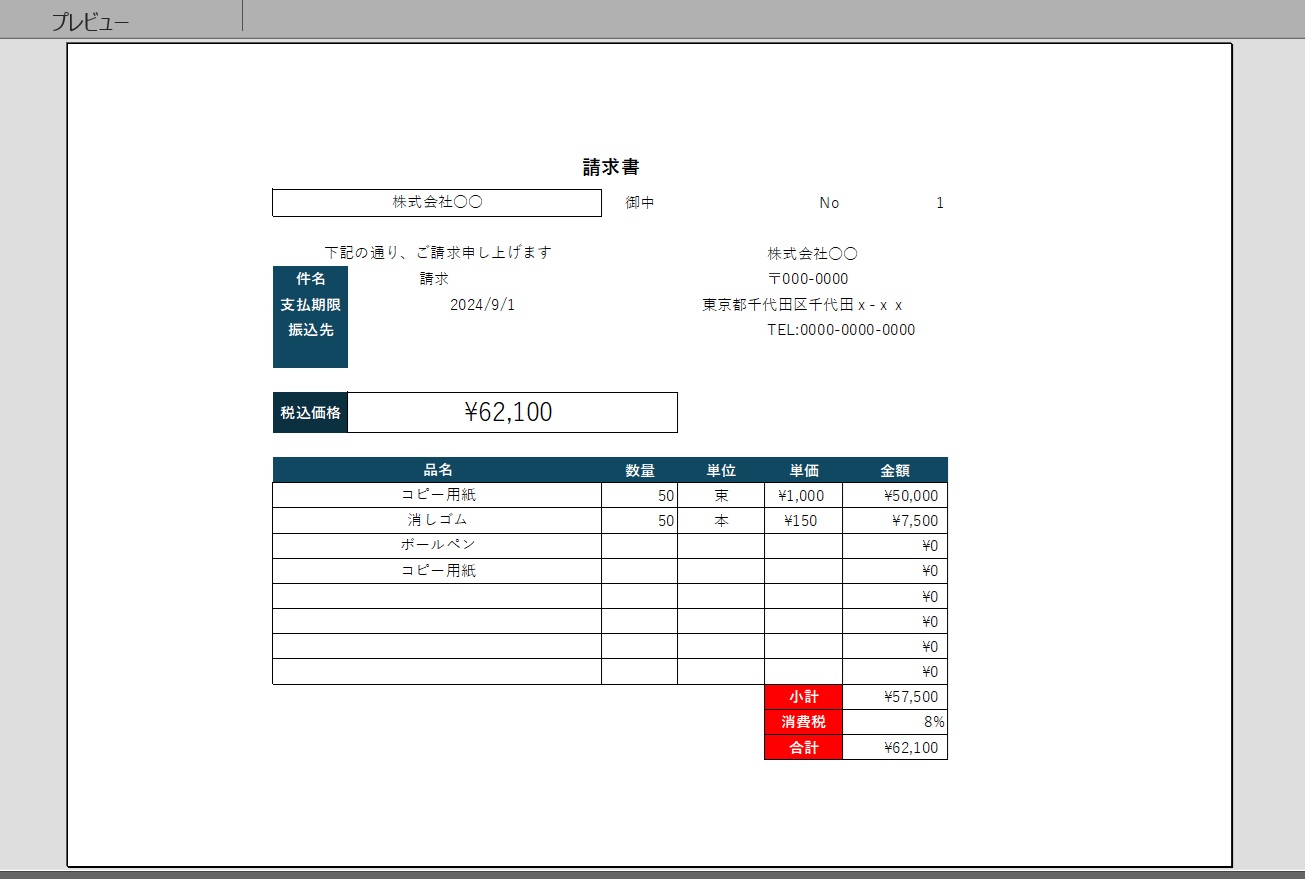
Task: Click the TEL:0000-0000-0000 text
Action: 840,330
